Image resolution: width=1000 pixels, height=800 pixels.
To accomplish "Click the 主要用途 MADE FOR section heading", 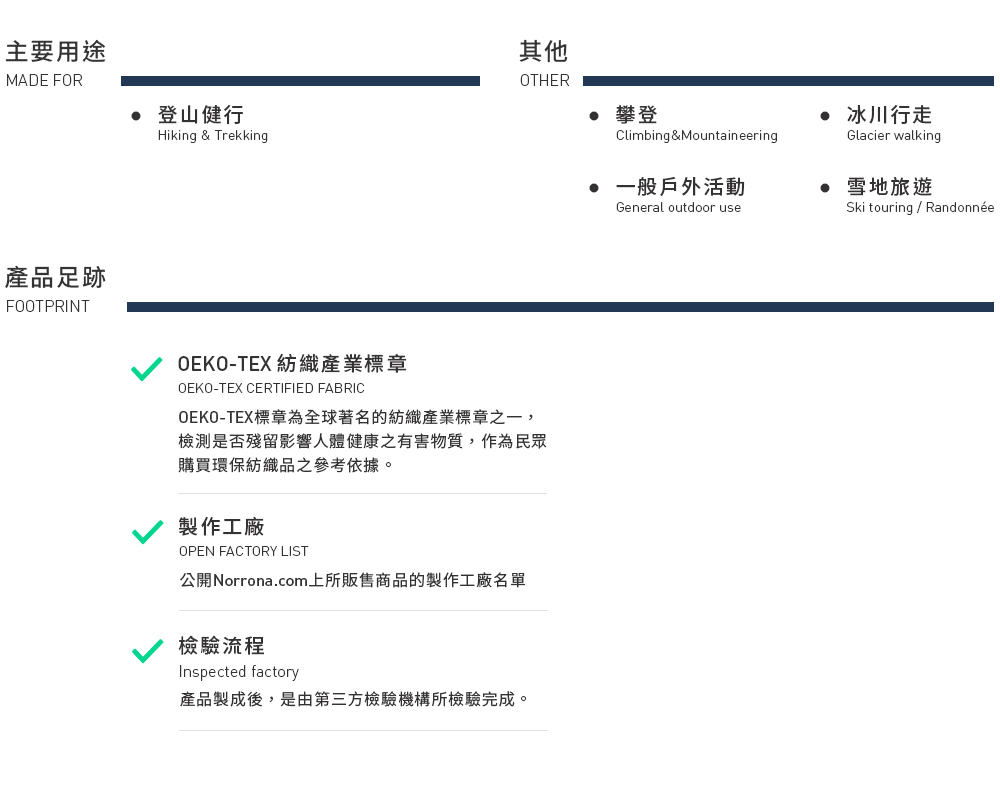I will 55,64.
